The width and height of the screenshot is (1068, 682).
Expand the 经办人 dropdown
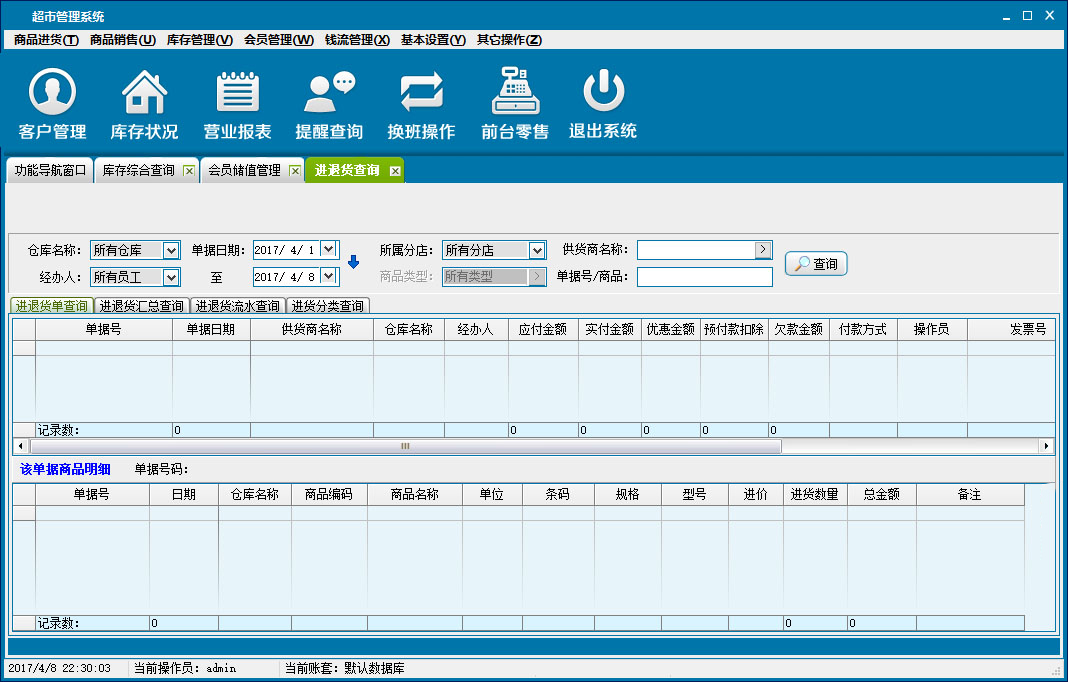click(x=171, y=277)
